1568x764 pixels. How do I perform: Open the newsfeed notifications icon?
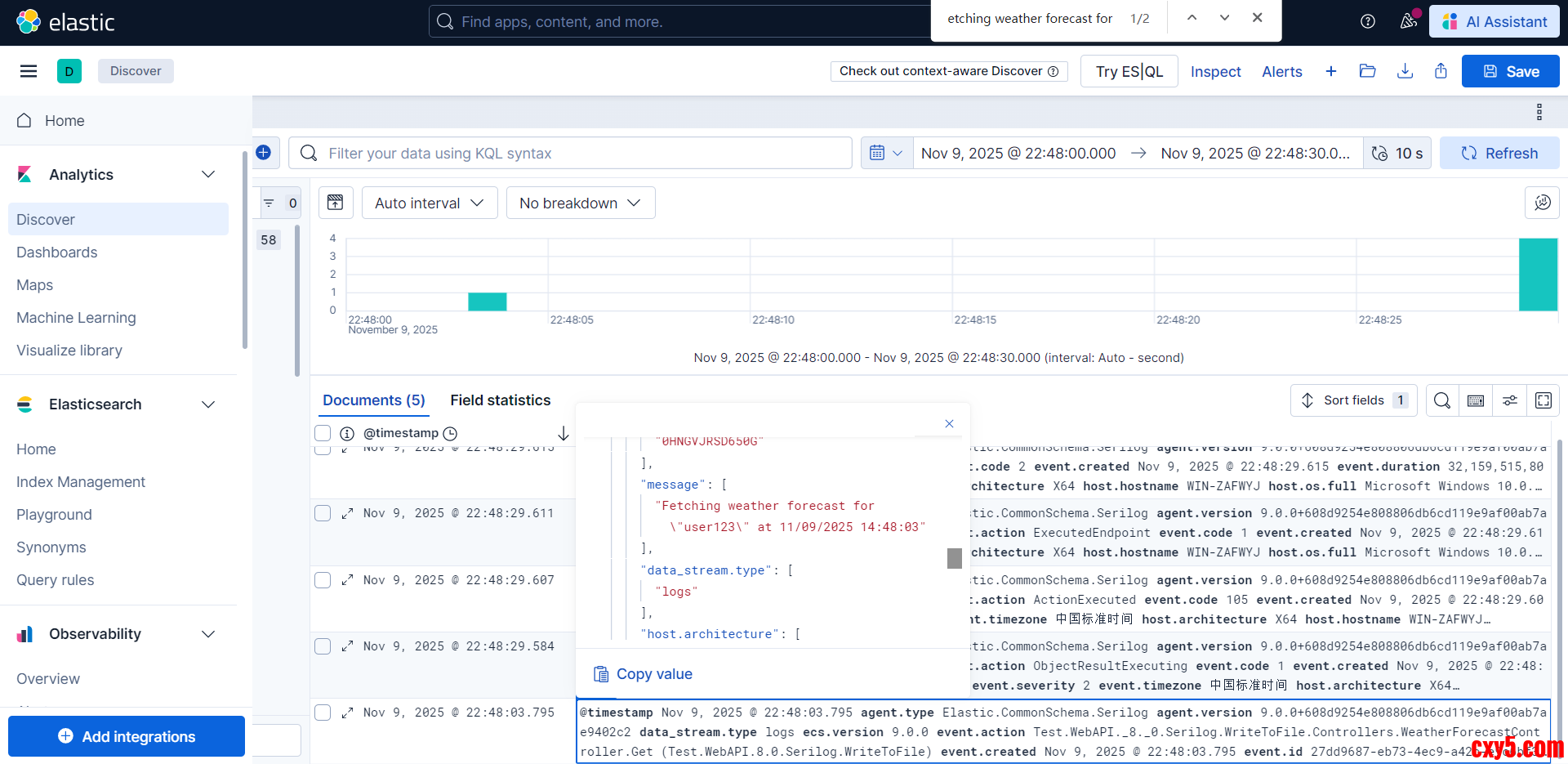tap(1408, 22)
